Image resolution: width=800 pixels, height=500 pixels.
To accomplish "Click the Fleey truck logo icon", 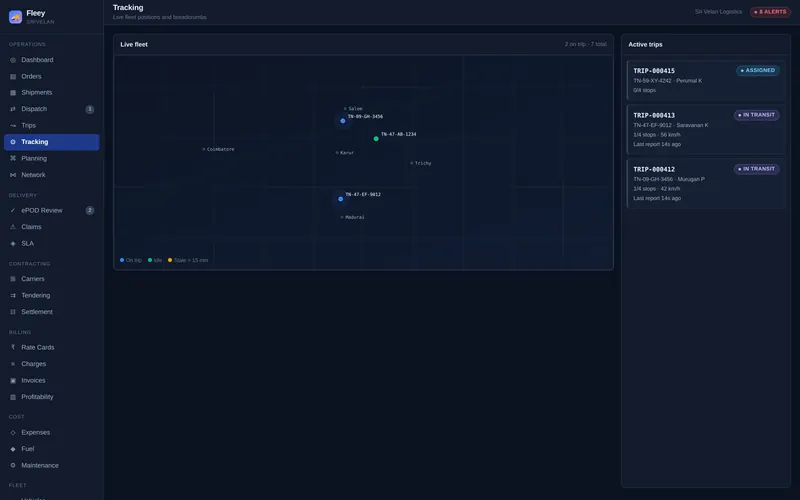I will coord(15,17).
